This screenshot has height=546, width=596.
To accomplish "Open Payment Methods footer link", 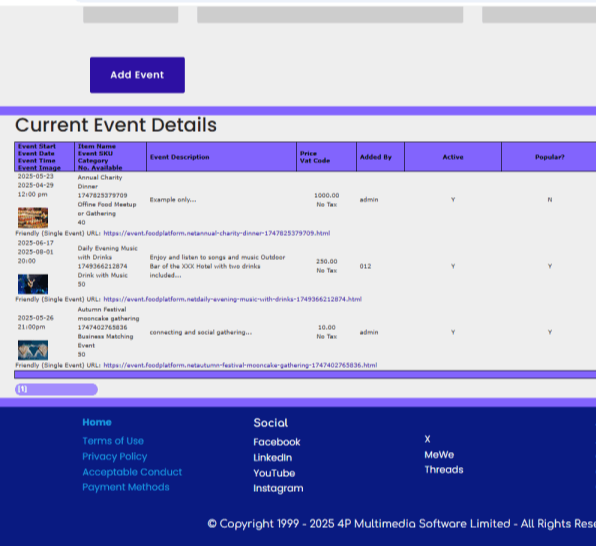I will click(126, 487).
